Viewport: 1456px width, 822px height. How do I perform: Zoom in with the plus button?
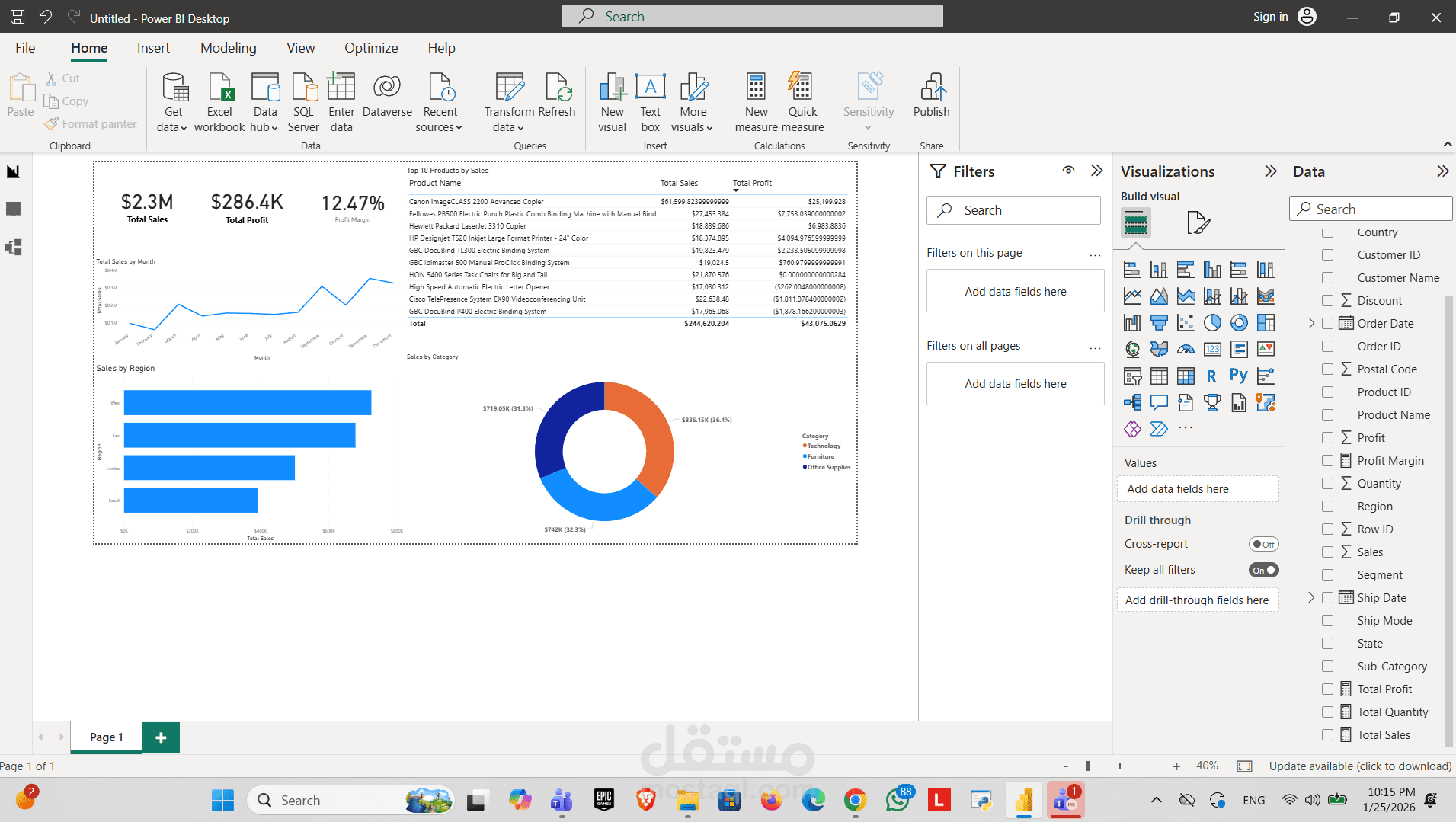coord(1176,766)
